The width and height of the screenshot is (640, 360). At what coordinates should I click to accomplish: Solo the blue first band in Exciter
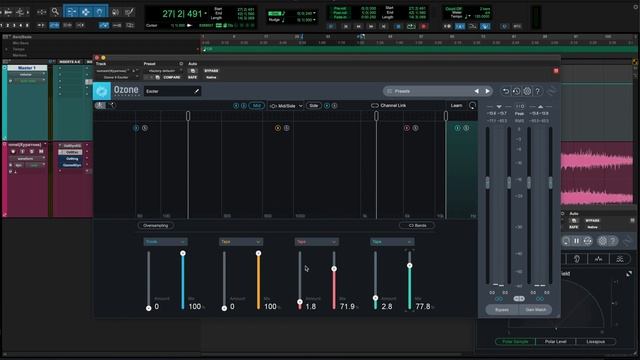[145, 128]
